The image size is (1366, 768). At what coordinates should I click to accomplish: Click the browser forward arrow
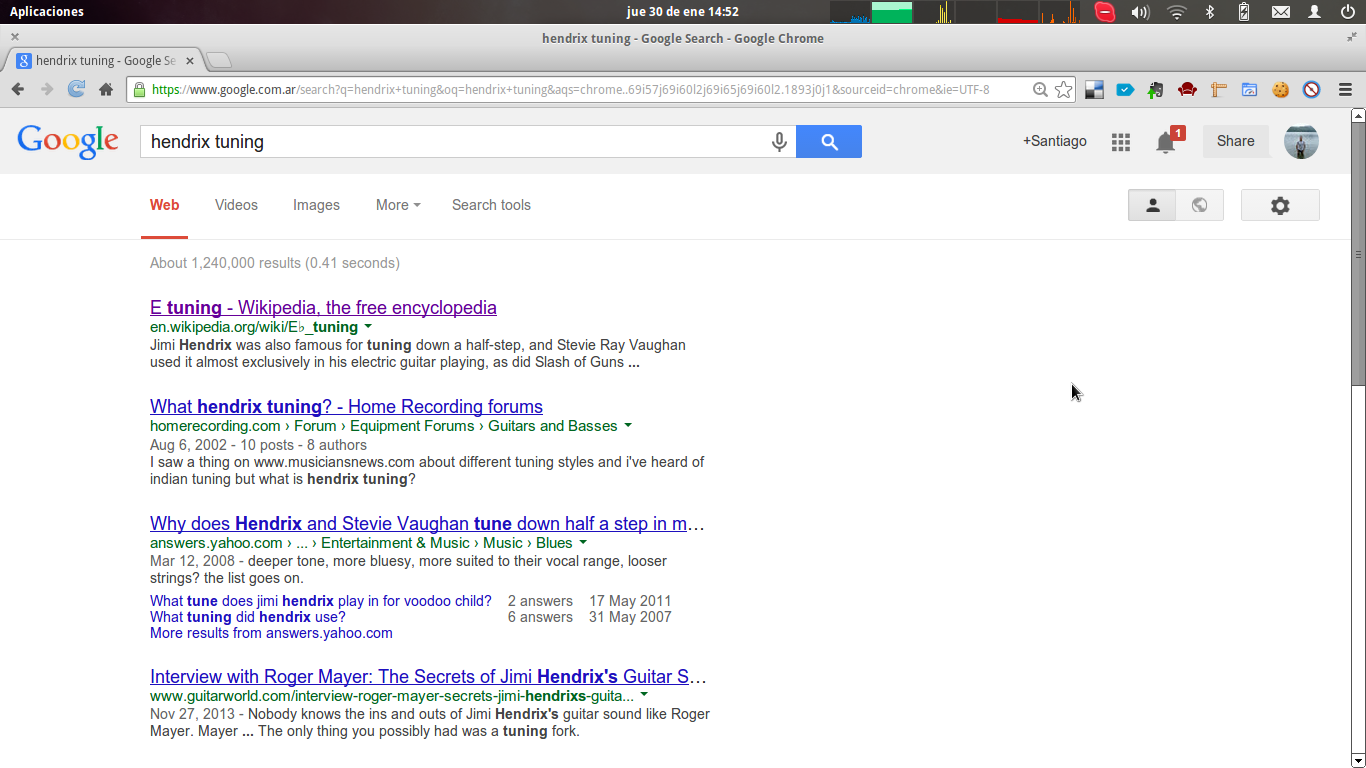click(x=47, y=89)
